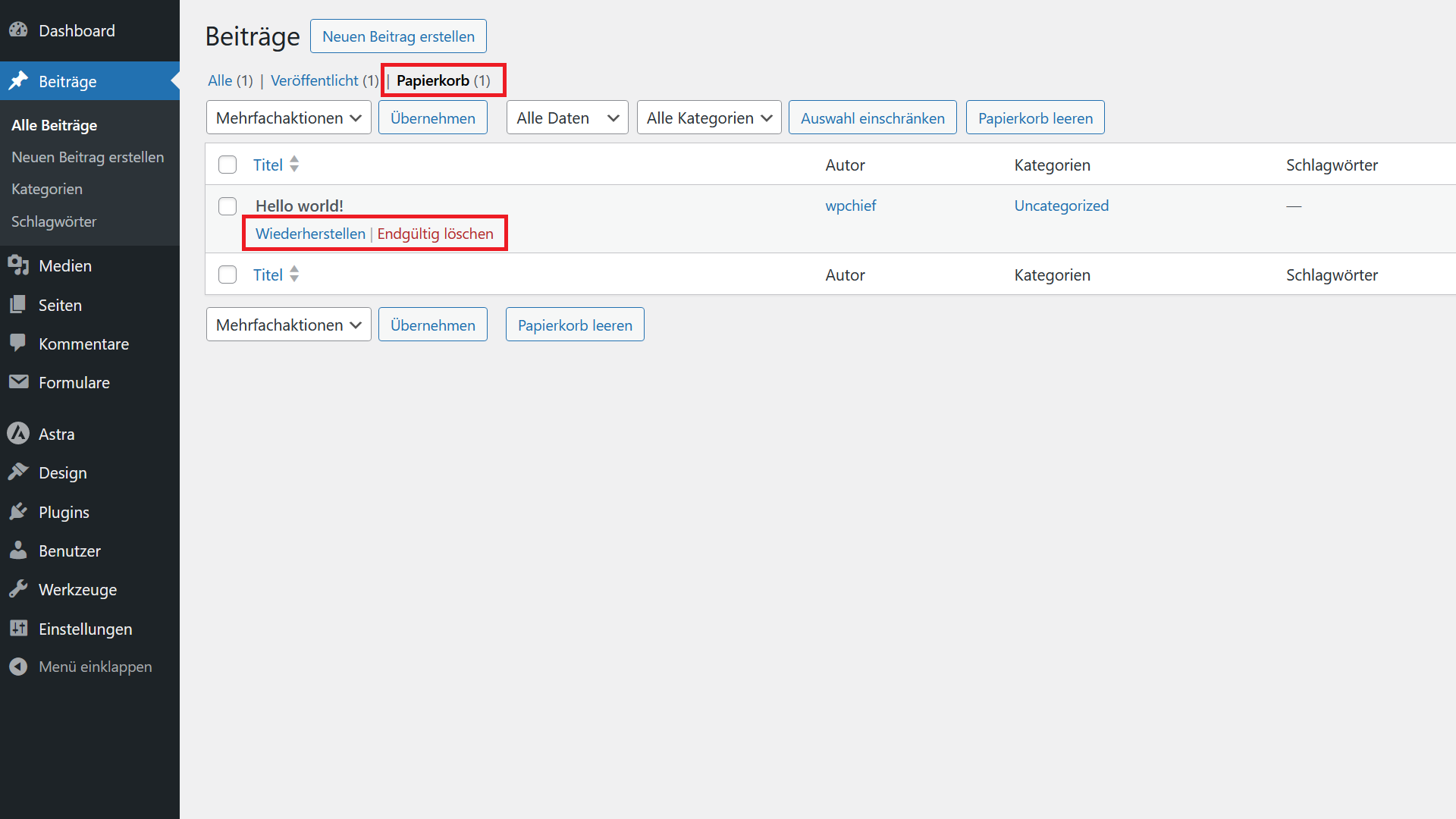Screen dimensions: 1456x819
Task: Click the Werkzeuge wrench icon
Action: [x=18, y=589]
